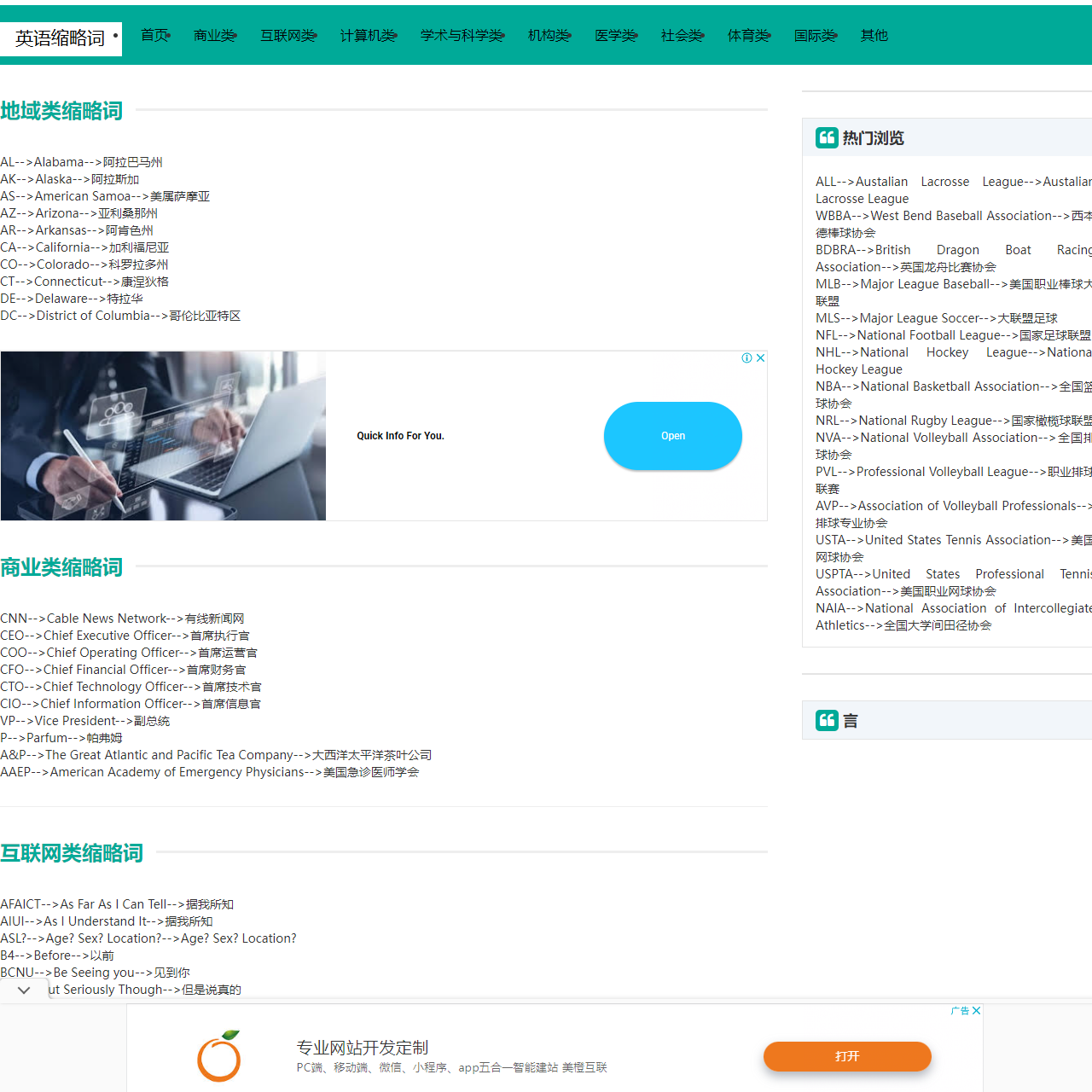Open the CFO Chief Financial Officer entry
This screenshot has height=1092, width=1092.
point(123,670)
